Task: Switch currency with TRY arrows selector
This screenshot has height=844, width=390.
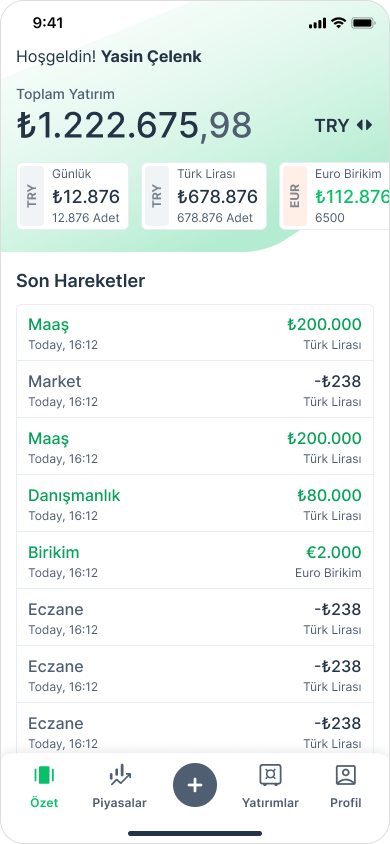Action: 343,125
